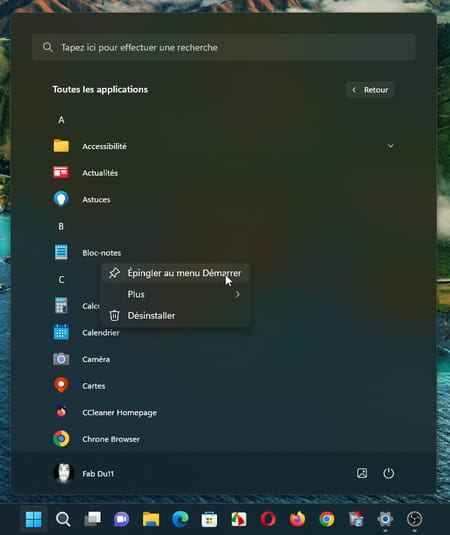Open the Astuces lightbulb icon
Image resolution: width=450 pixels, height=535 pixels.
[x=61, y=199]
